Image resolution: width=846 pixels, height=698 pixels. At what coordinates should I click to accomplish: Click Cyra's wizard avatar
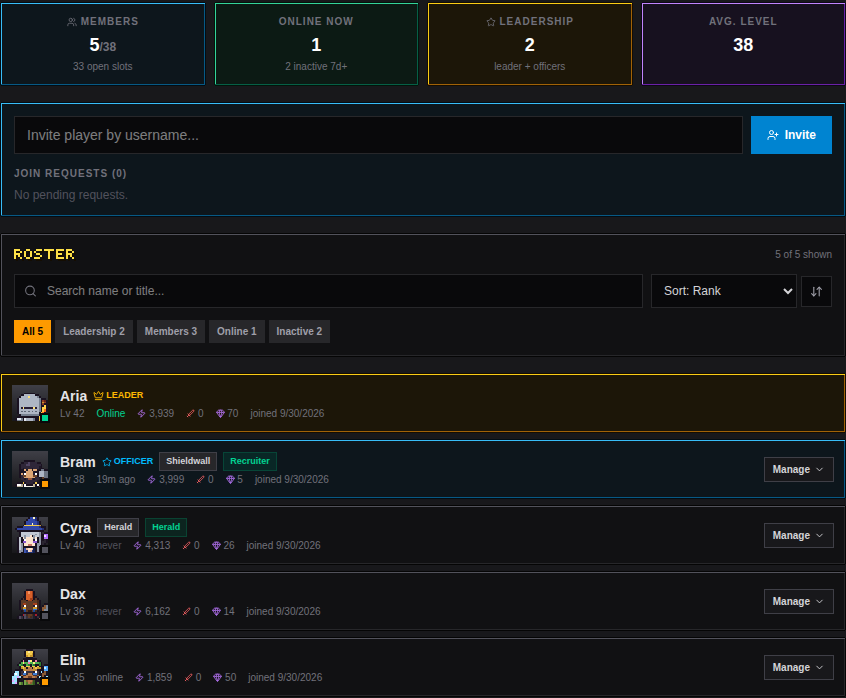click(30, 535)
